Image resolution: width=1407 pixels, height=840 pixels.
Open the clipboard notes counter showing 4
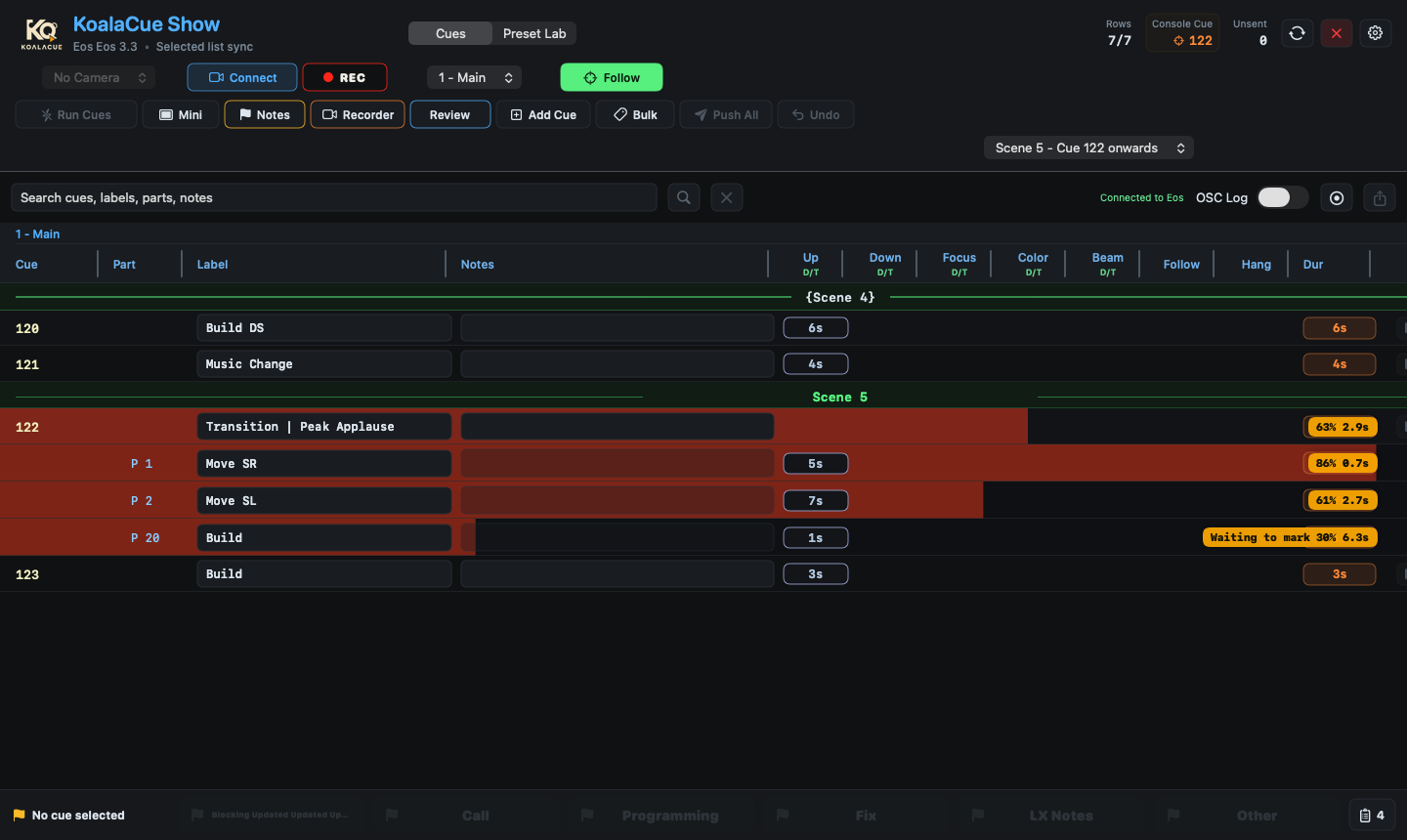coord(1372,816)
